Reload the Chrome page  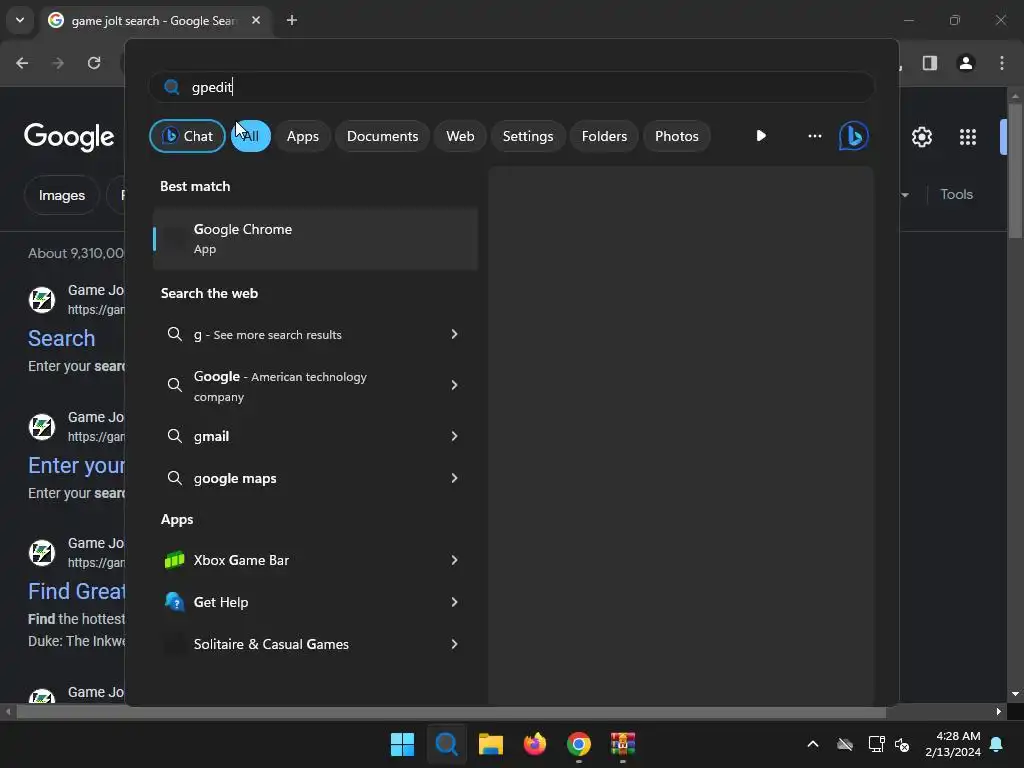click(x=94, y=63)
